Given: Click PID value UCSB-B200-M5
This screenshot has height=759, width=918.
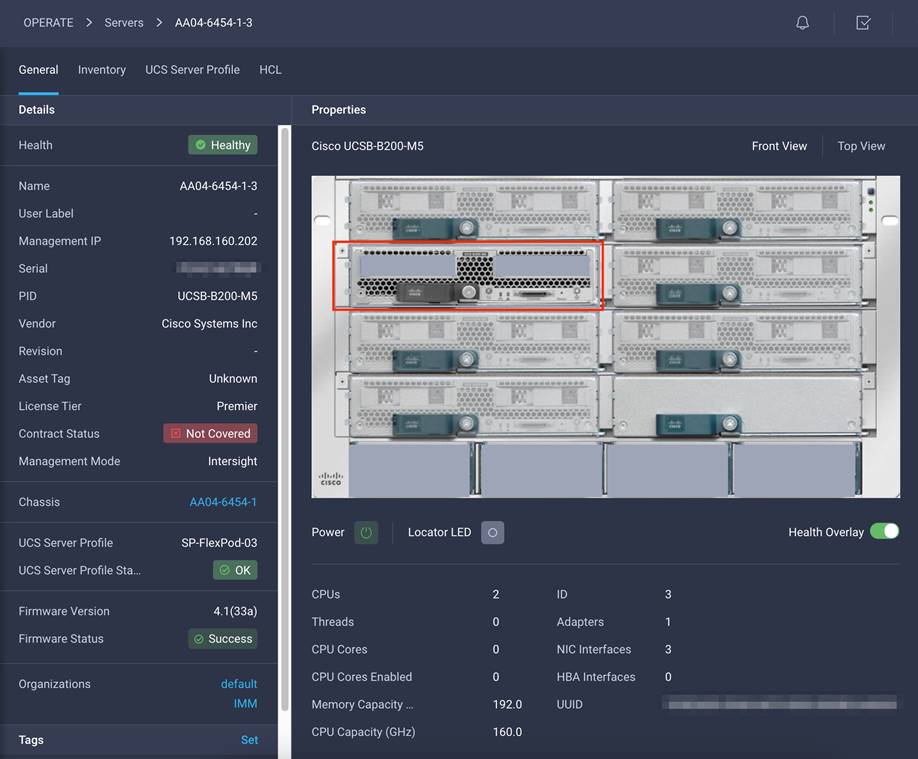Looking at the screenshot, I should tap(217, 296).
